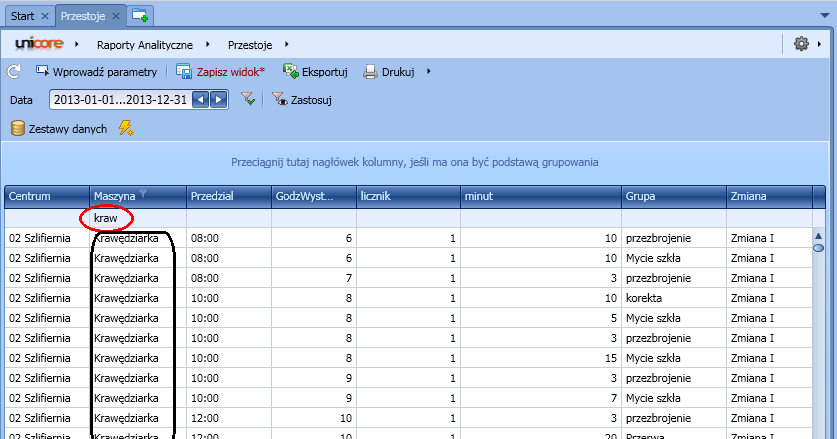Apply filters with the Zastosuj button

[x=301, y=100]
